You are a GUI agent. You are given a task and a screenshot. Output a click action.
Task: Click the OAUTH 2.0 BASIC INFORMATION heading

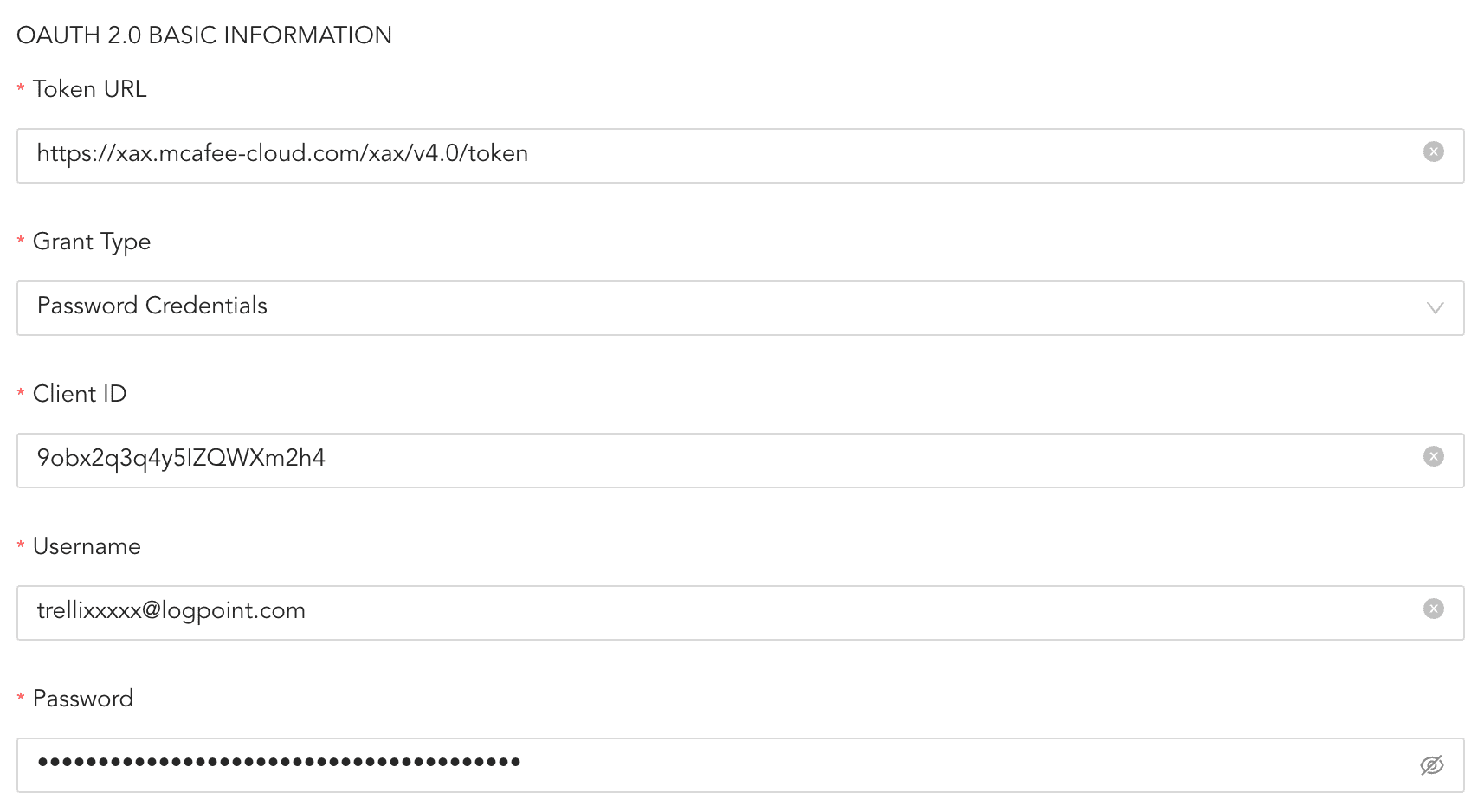(204, 35)
